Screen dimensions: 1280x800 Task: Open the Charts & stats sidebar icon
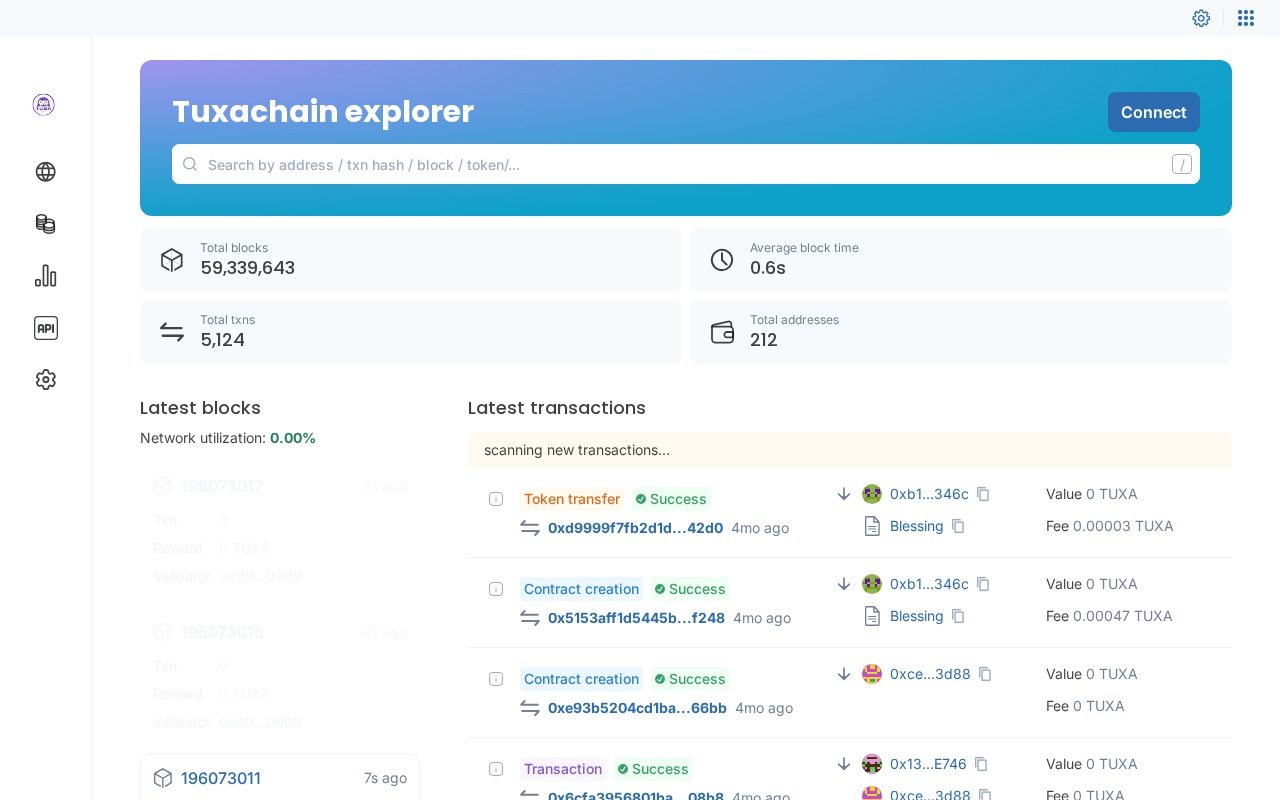(x=45, y=276)
